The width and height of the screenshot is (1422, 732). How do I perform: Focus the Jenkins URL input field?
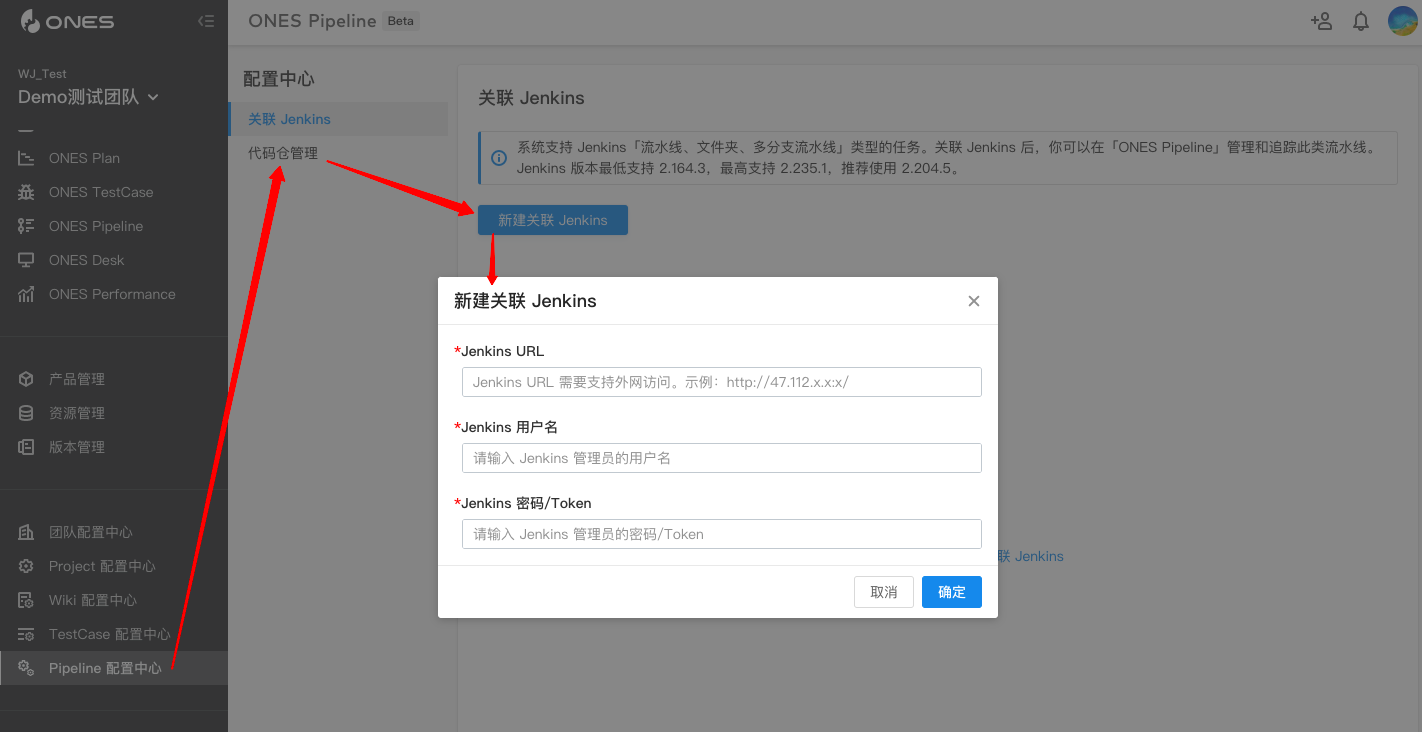coord(722,382)
